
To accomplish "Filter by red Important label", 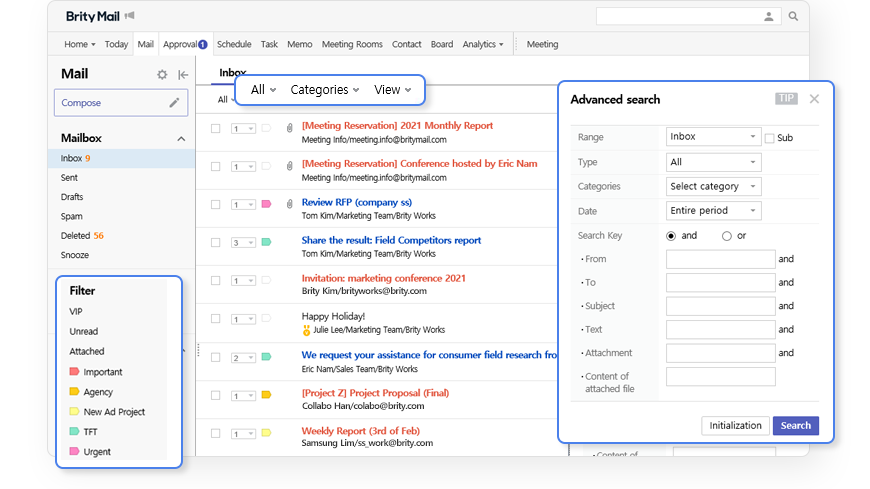I will point(74,371).
